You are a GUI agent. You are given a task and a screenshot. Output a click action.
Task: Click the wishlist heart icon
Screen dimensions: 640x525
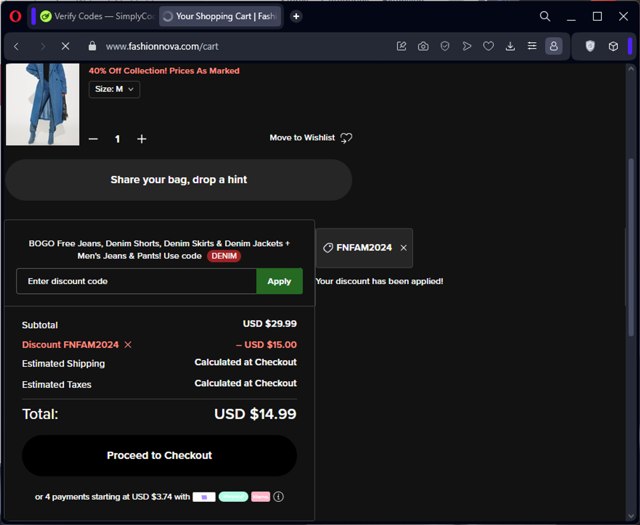pyautogui.click(x=346, y=138)
